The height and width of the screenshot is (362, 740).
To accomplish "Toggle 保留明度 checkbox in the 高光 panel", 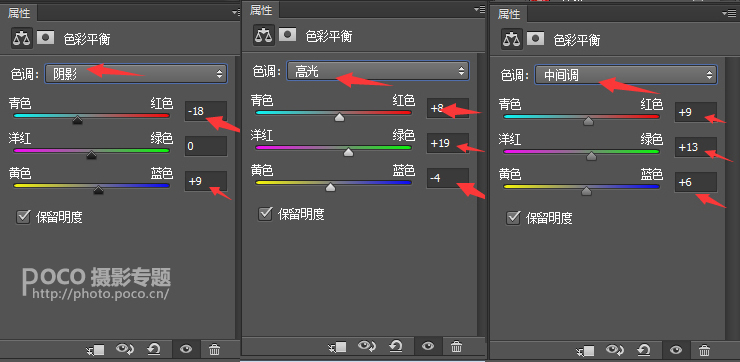I will [x=265, y=214].
